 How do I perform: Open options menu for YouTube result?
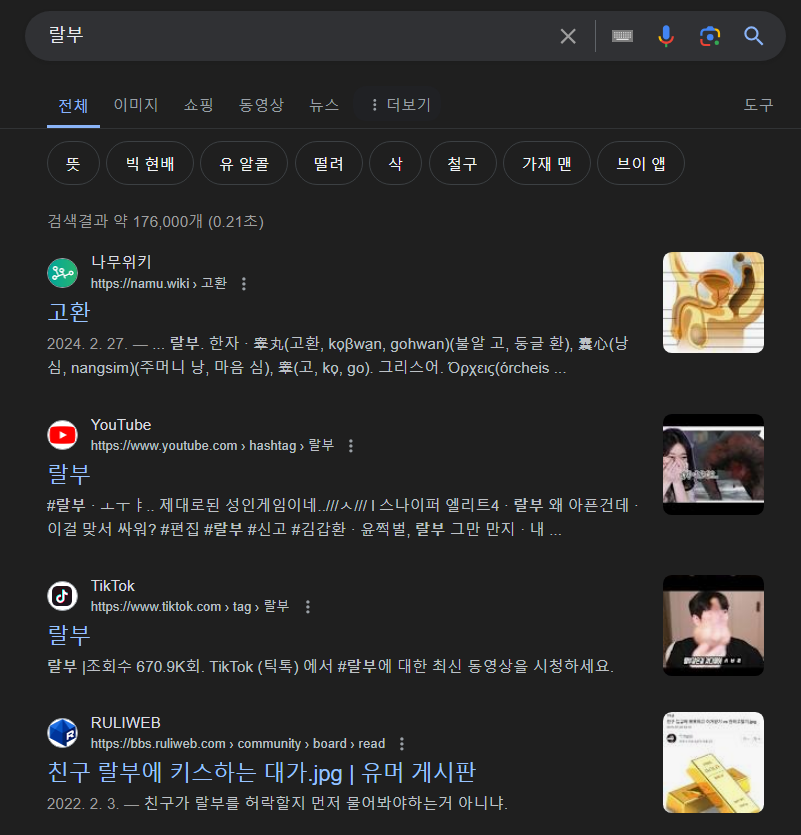point(350,446)
